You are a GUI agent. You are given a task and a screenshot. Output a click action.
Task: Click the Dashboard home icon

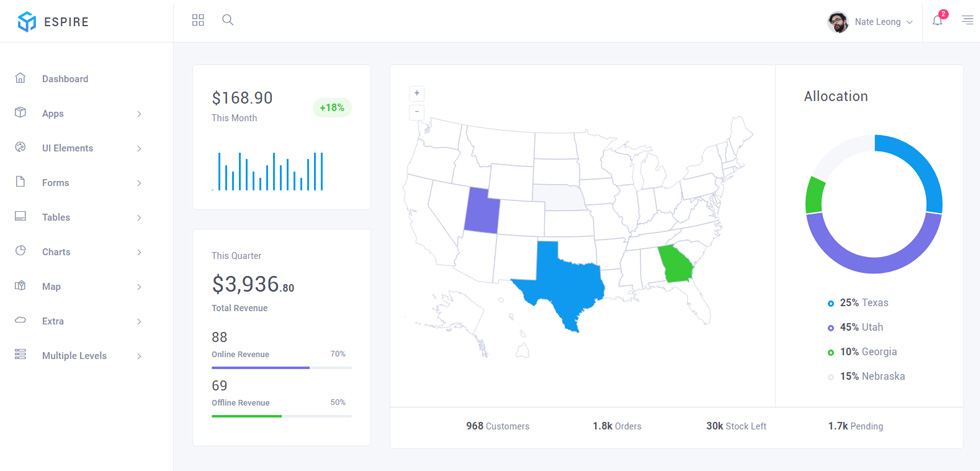pyautogui.click(x=20, y=78)
